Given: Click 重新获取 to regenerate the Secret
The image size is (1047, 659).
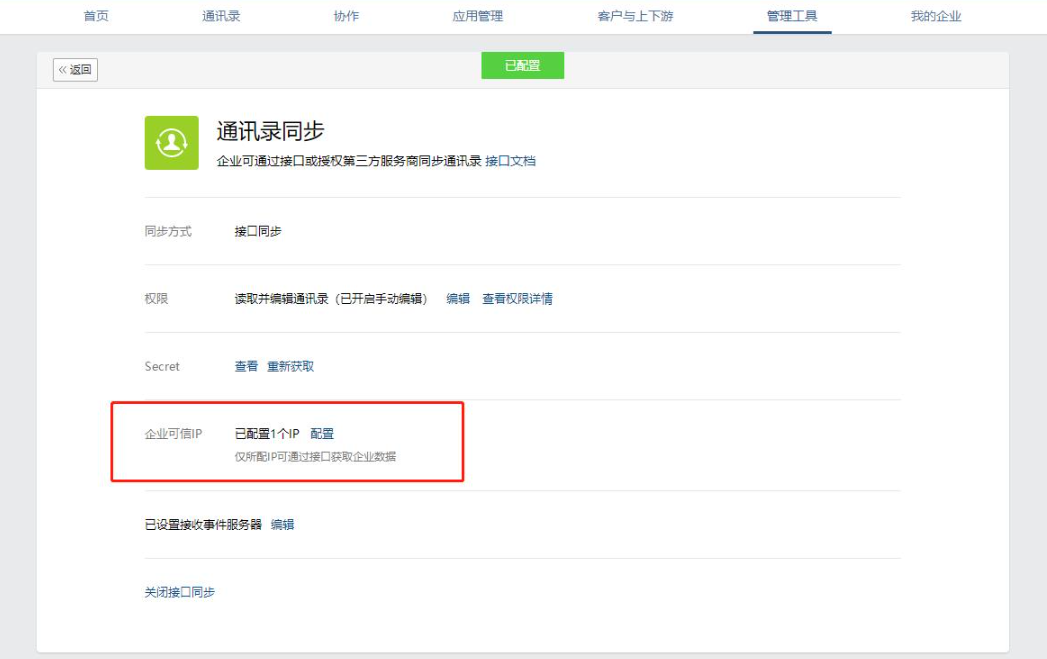Looking at the screenshot, I should pos(290,367).
